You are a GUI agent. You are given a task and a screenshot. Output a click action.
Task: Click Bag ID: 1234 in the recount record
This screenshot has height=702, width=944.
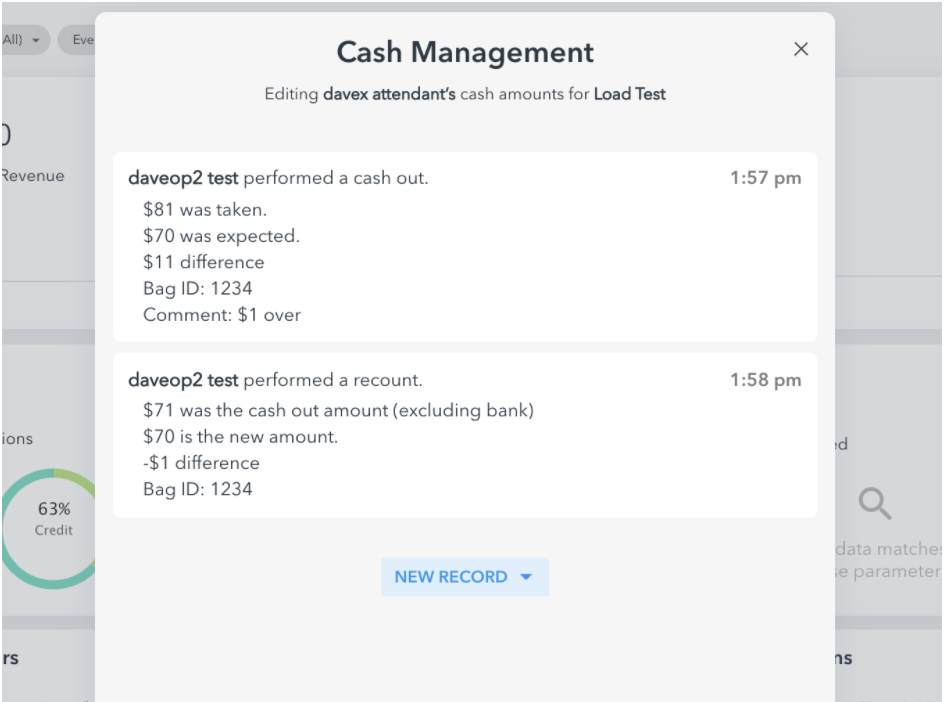click(x=197, y=489)
